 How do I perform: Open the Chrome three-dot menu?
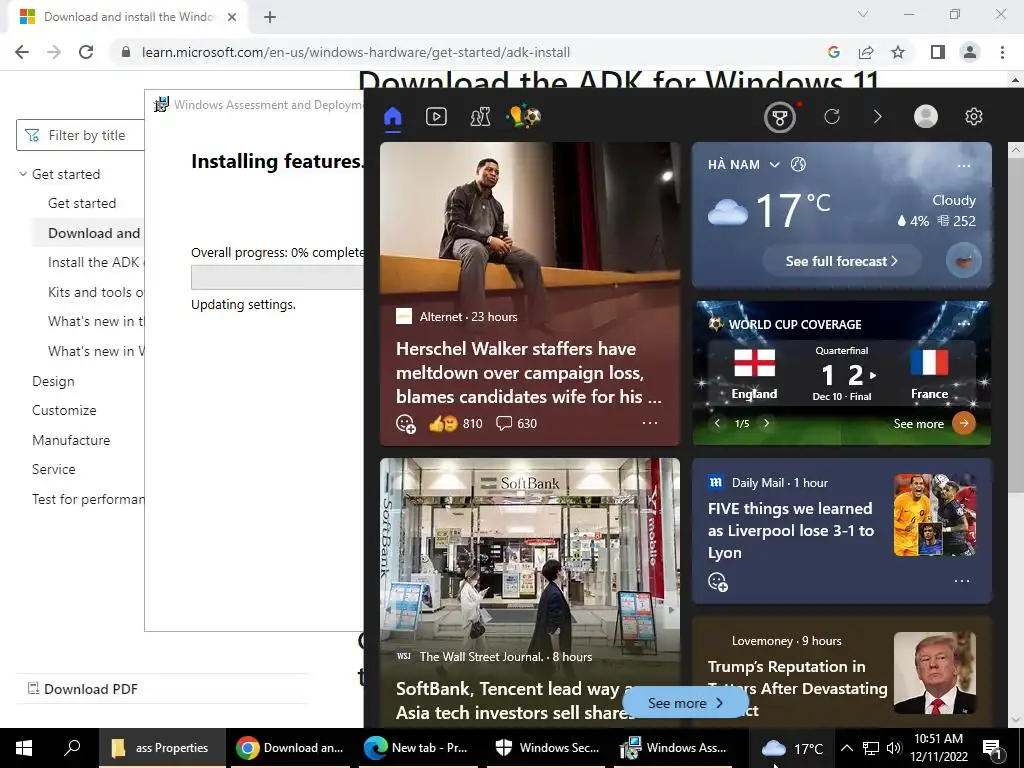pos(1002,52)
